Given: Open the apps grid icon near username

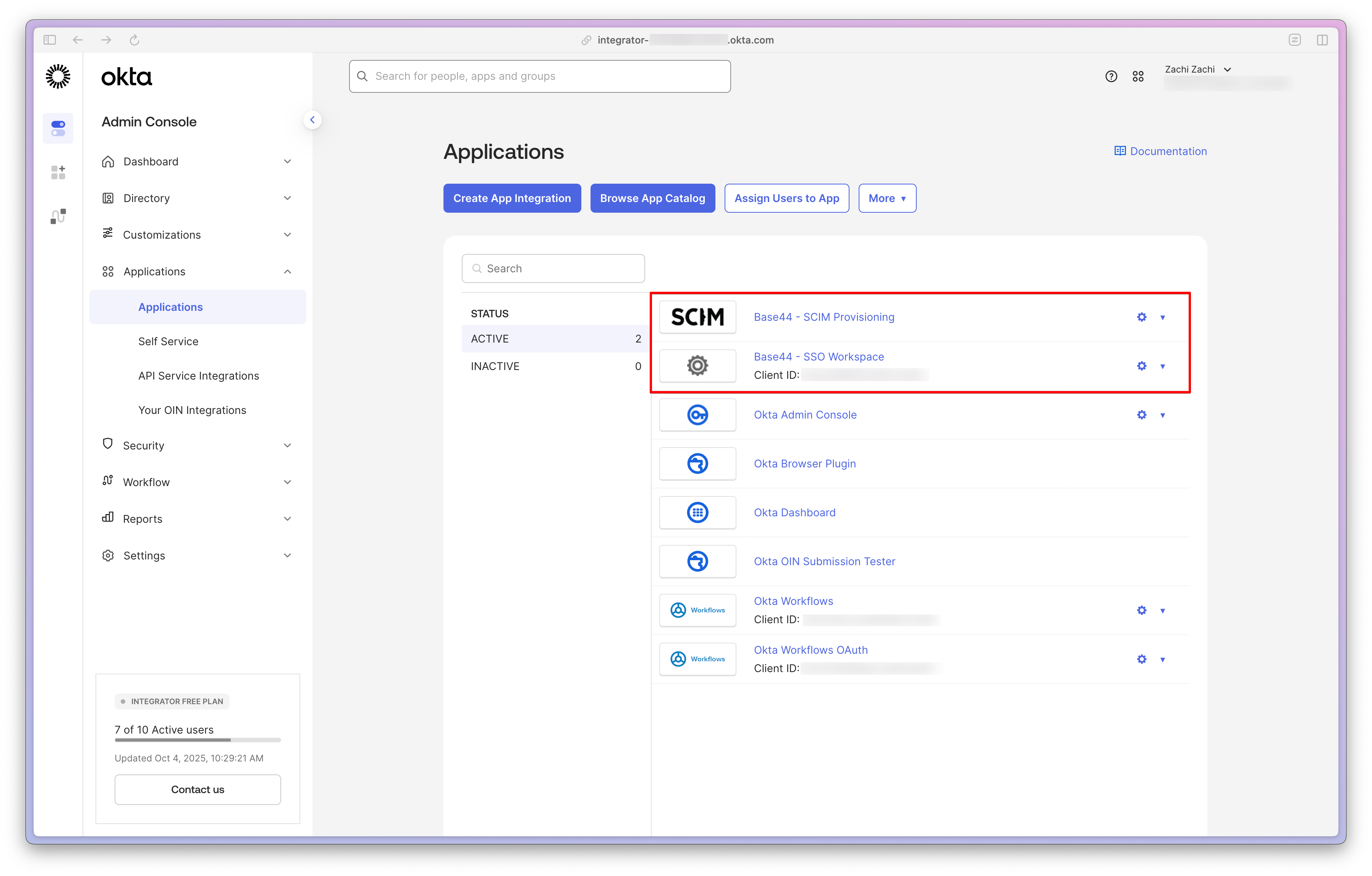Looking at the screenshot, I should click(x=1138, y=76).
